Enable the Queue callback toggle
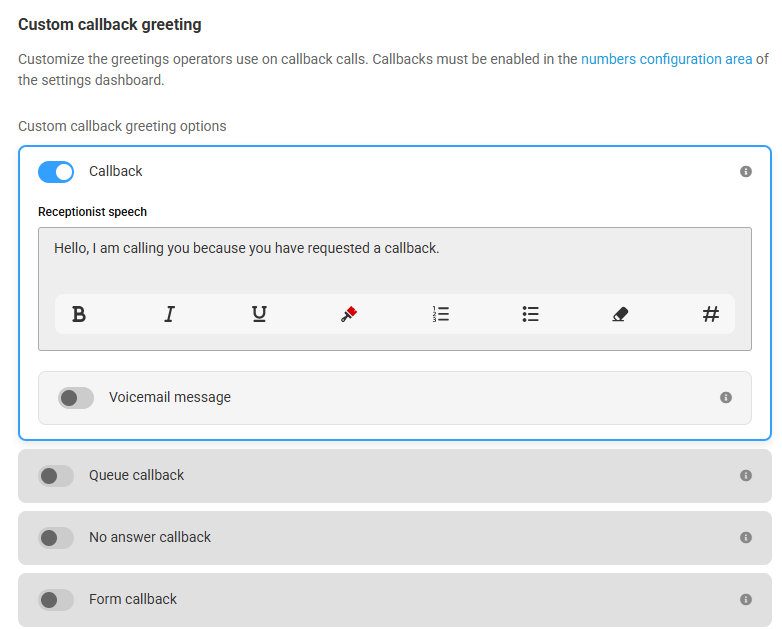Viewport: 782px width, 629px height. (56, 476)
